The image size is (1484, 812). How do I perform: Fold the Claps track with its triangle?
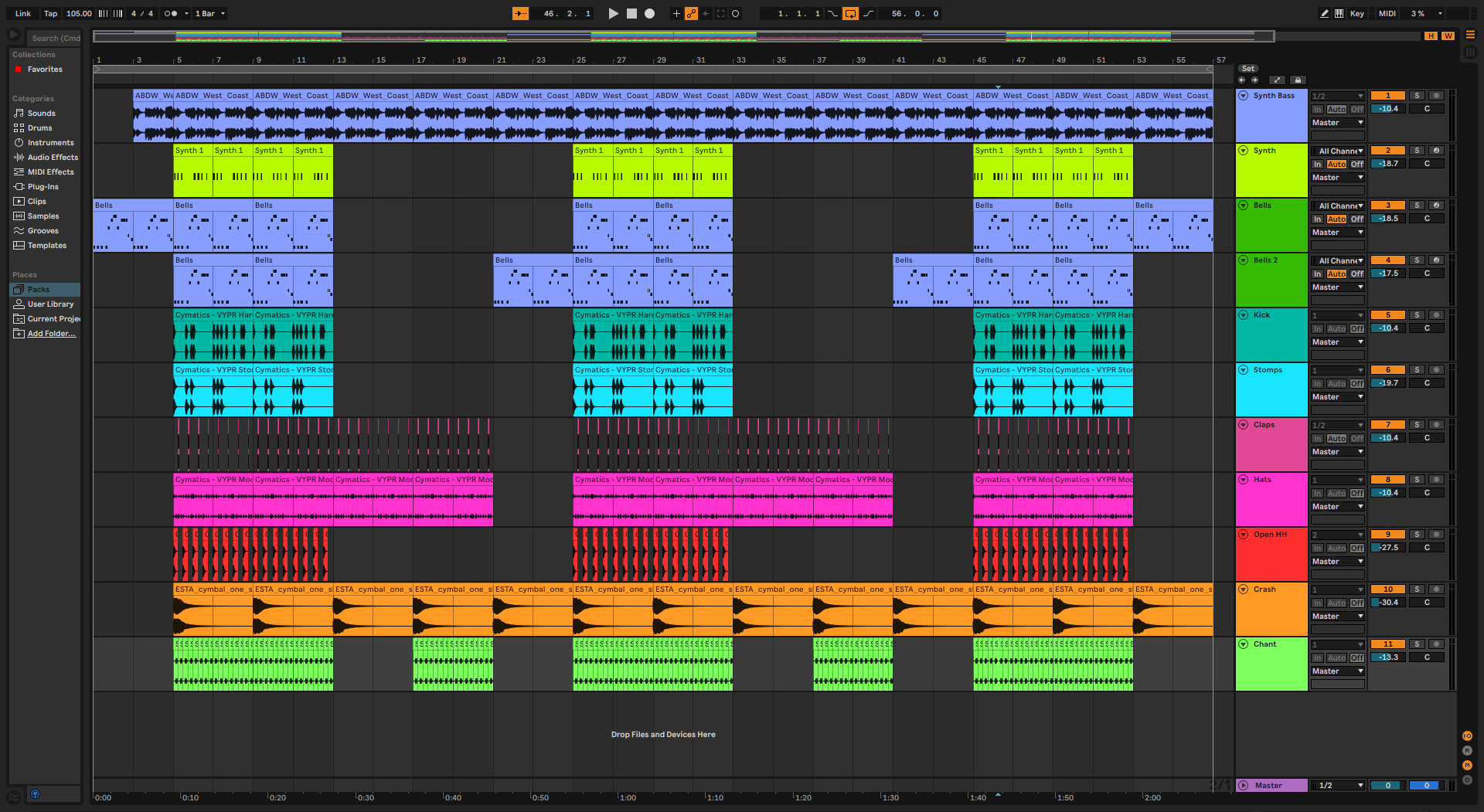tap(1244, 425)
